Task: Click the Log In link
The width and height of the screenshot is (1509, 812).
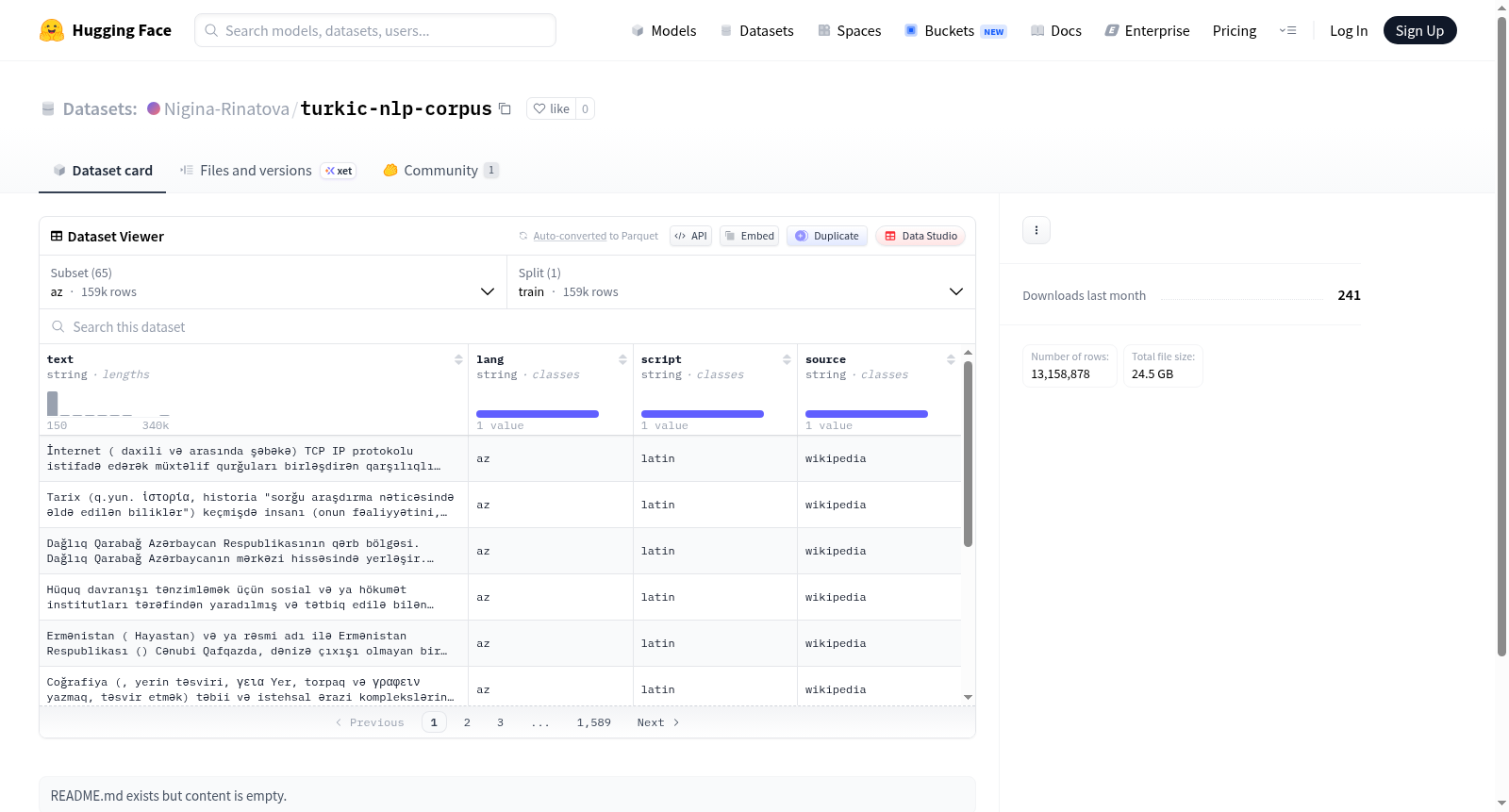Action: (x=1349, y=30)
